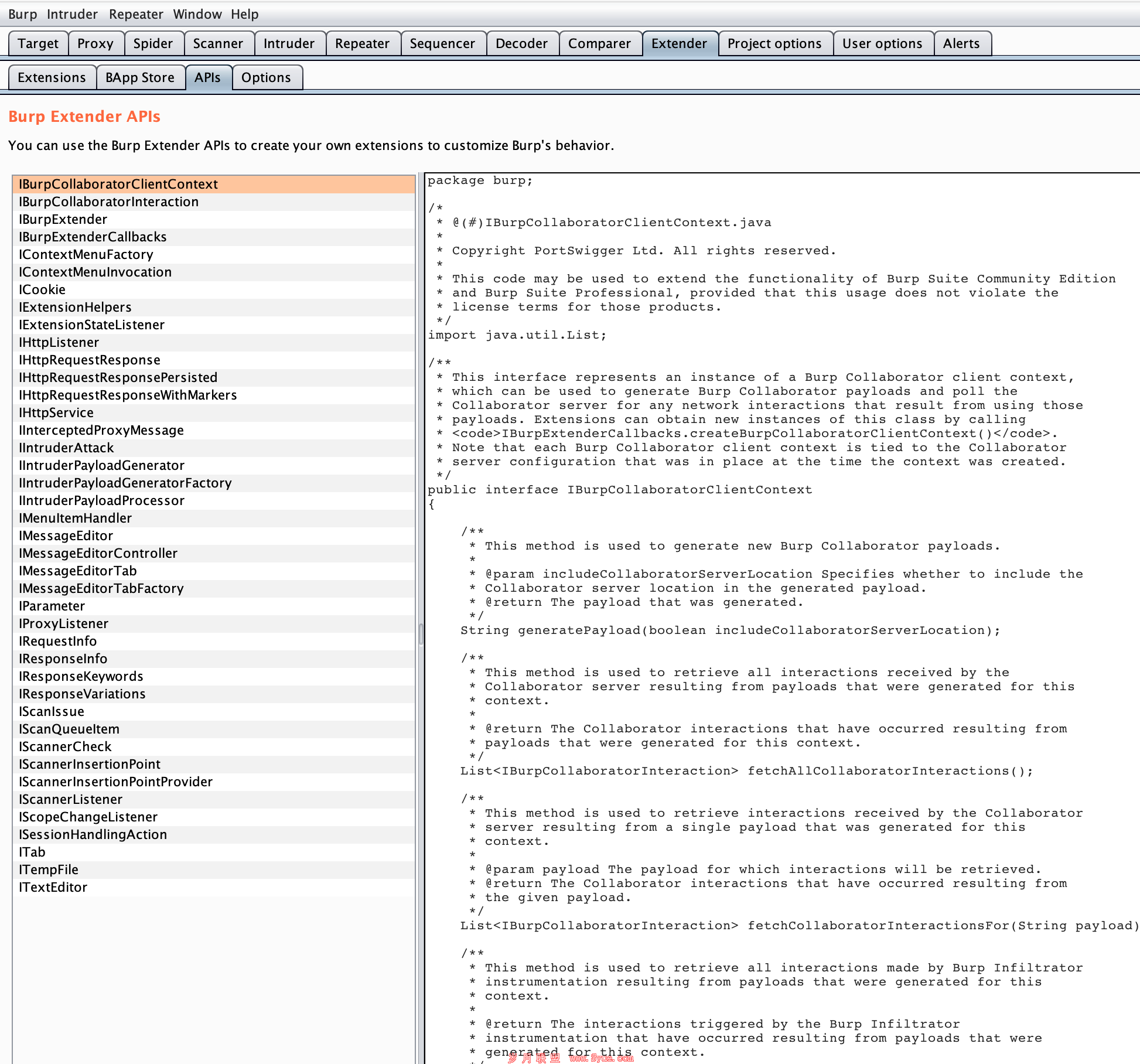
Task: Switch to the Decoder tab
Action: click(x=521, y=43)
